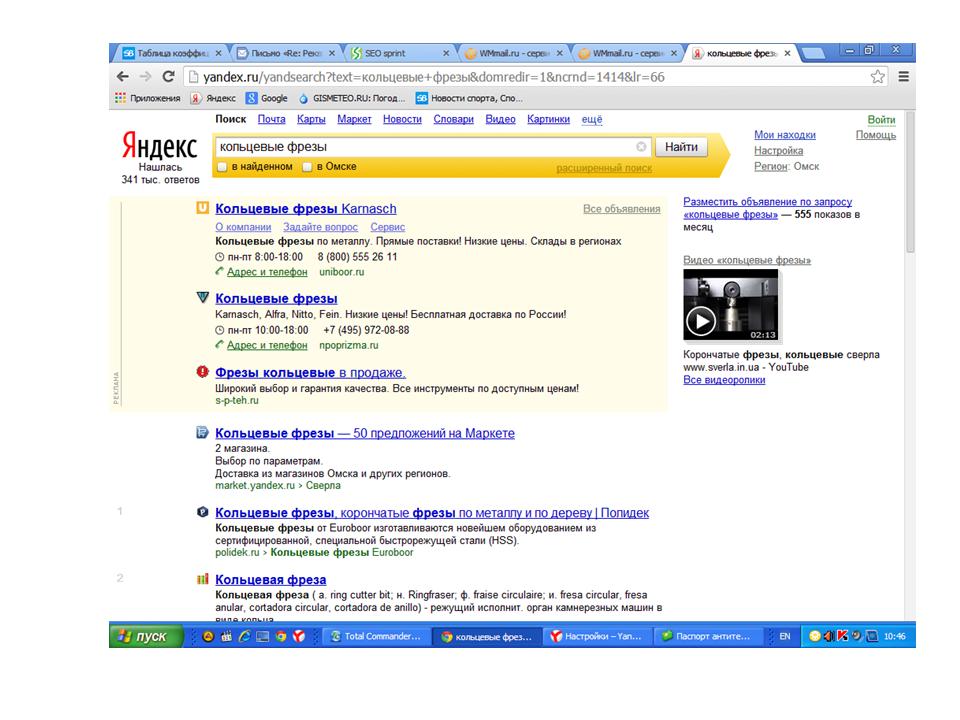Click the Найти search button
The height and width of the screenshot is (720, 960).
point(681,147)
